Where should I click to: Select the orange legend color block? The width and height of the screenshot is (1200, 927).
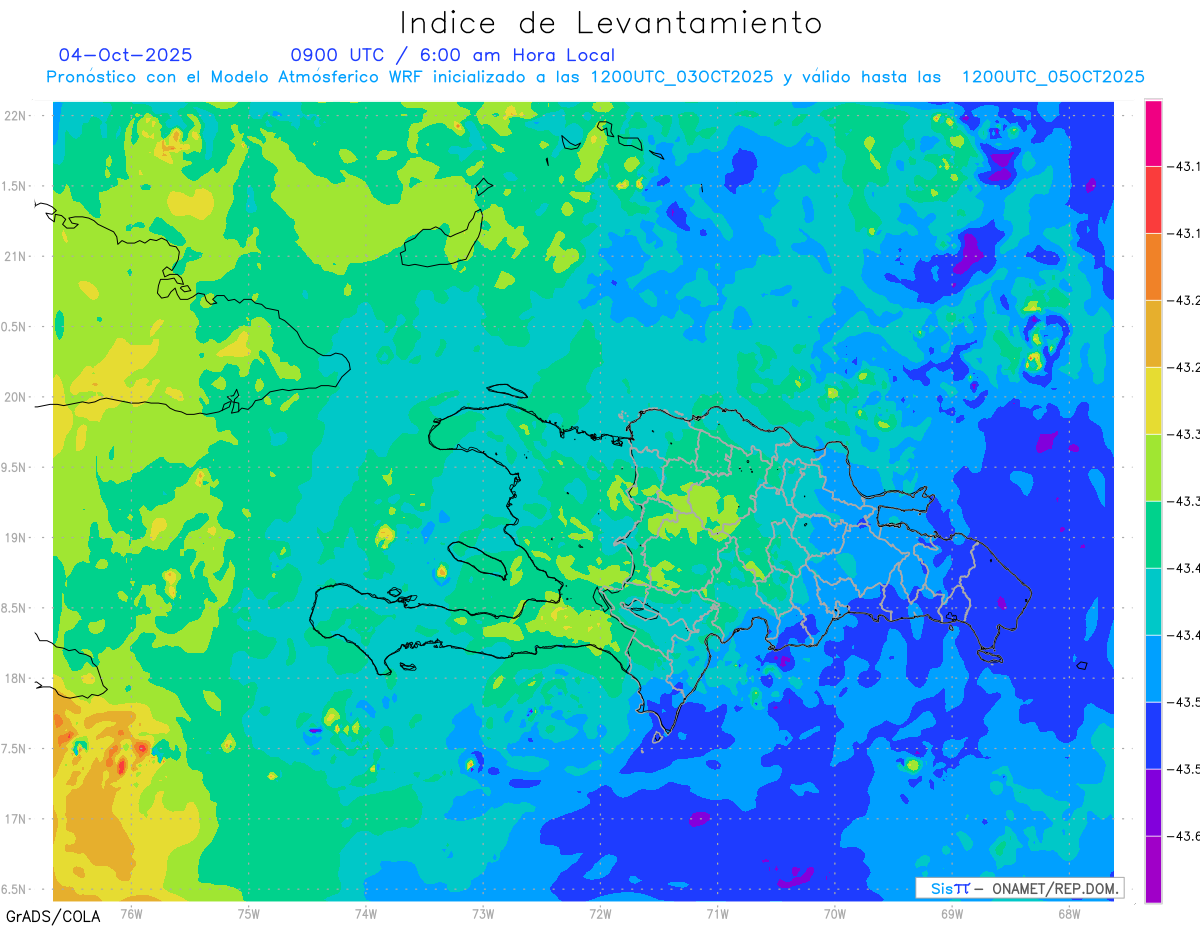point(1153,267)
